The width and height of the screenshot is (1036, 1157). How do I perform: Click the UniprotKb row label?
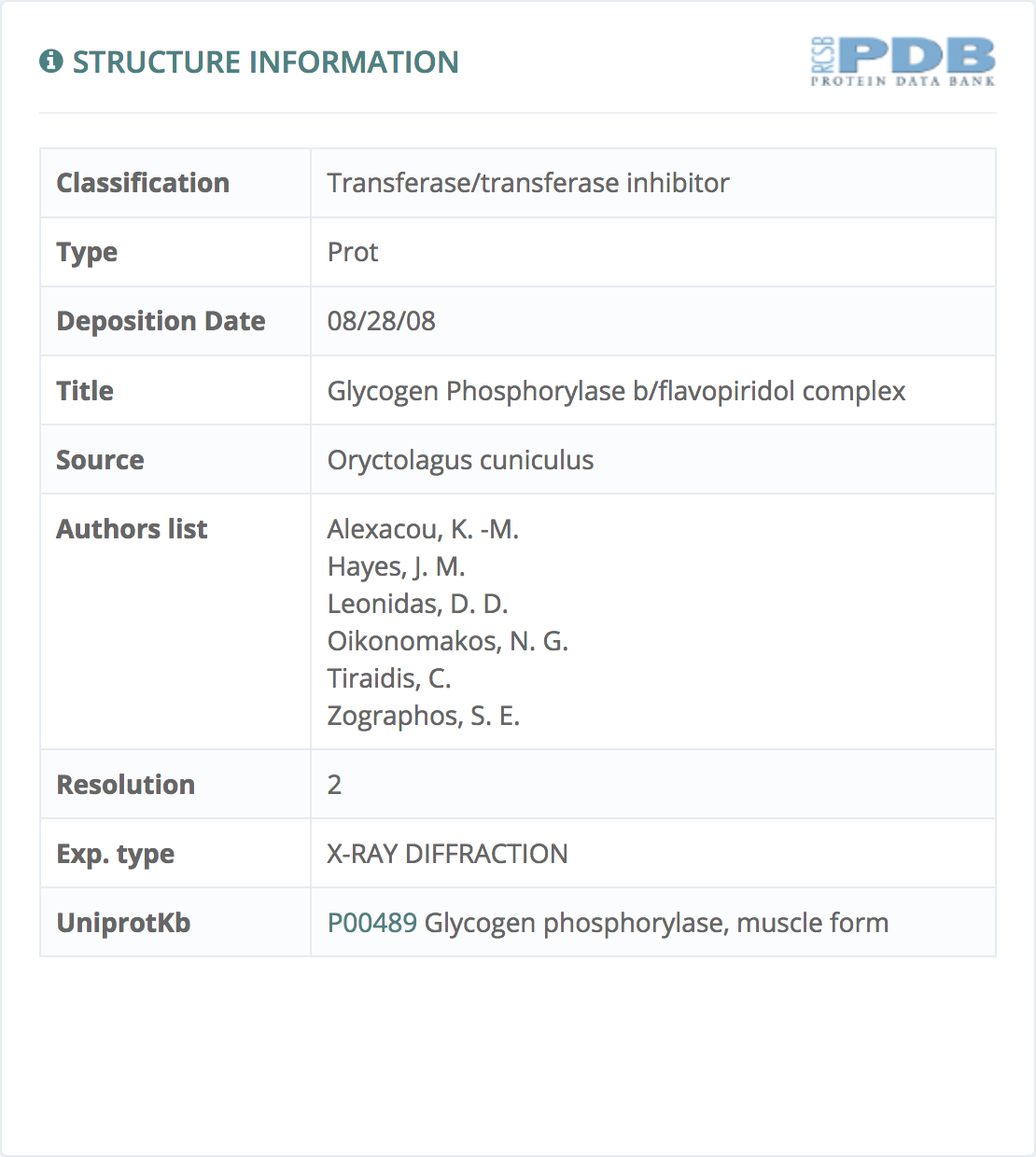point(123,923)
